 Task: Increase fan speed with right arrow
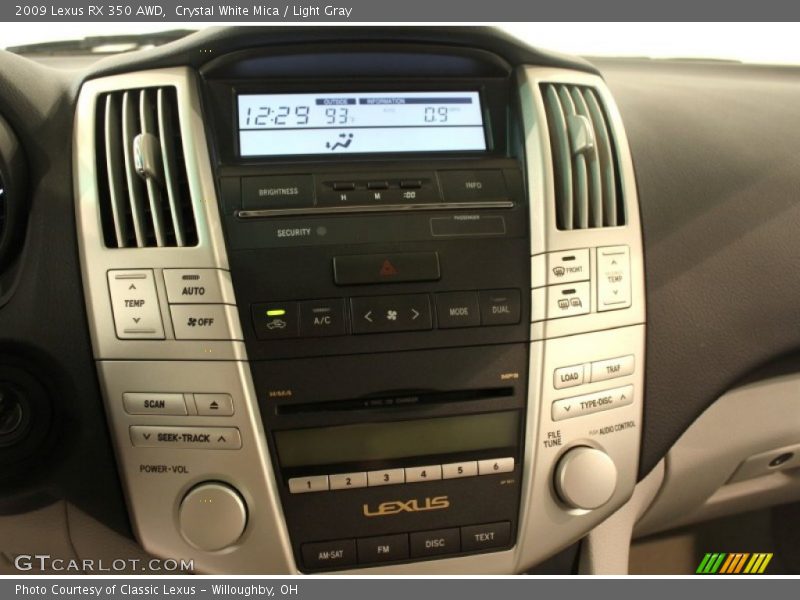415,314
